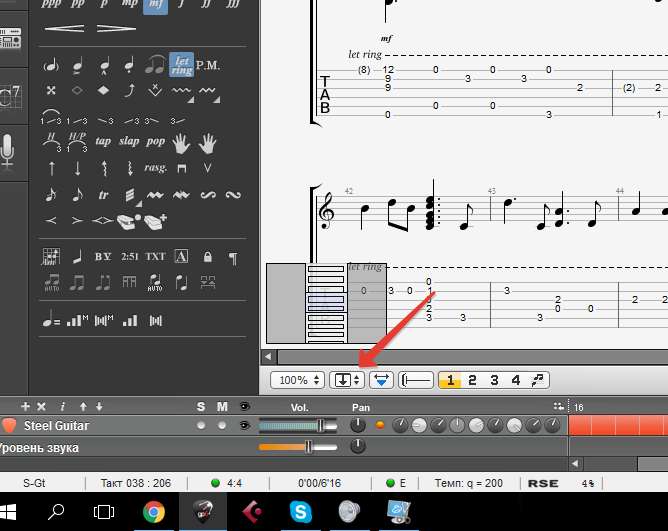Image resolution: width=668 pixels, height=531 pixels.
Task: Apply palm mute (P.M.) effect
Action: pyautogui.click(x=208, y=65)
